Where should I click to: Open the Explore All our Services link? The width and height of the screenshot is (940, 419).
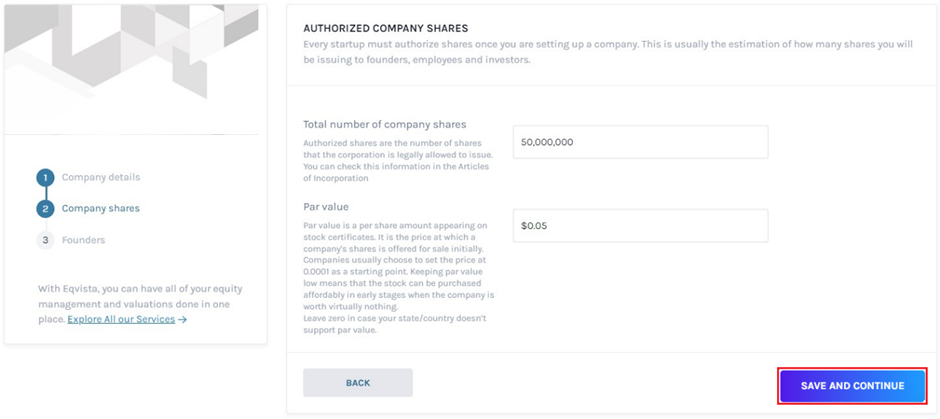121,320
